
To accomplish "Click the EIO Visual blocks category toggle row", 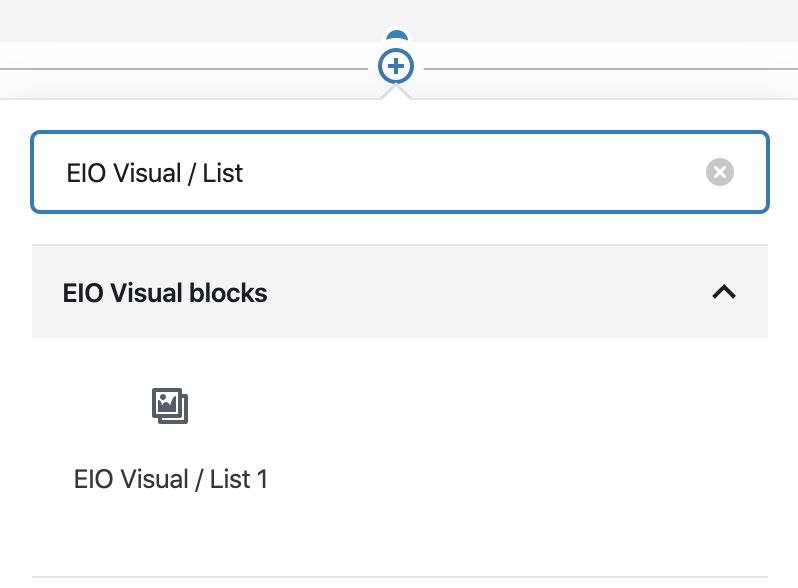I will click(x=400, y=292).
